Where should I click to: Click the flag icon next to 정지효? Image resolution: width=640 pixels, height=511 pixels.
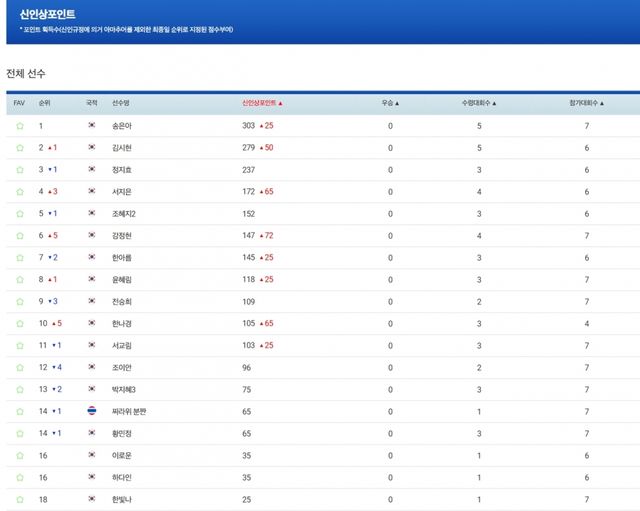(91, 170)
